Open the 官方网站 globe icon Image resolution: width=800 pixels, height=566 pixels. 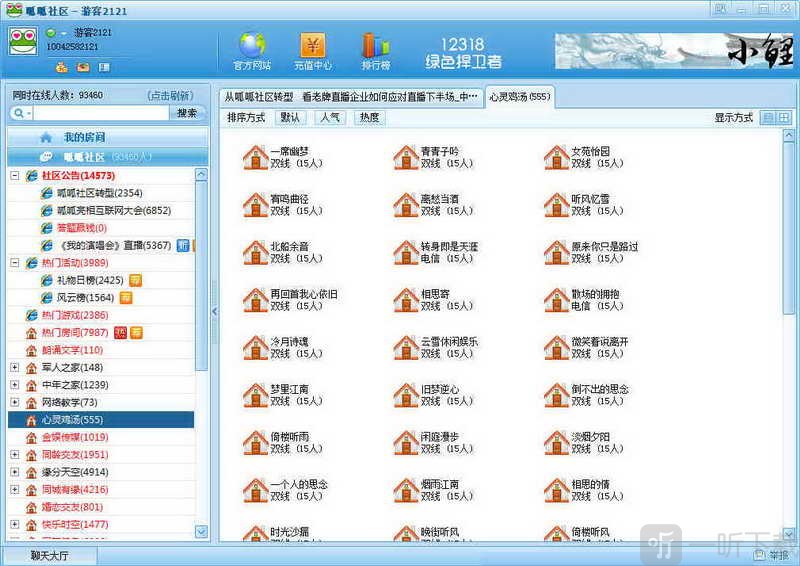coord(252,45)
